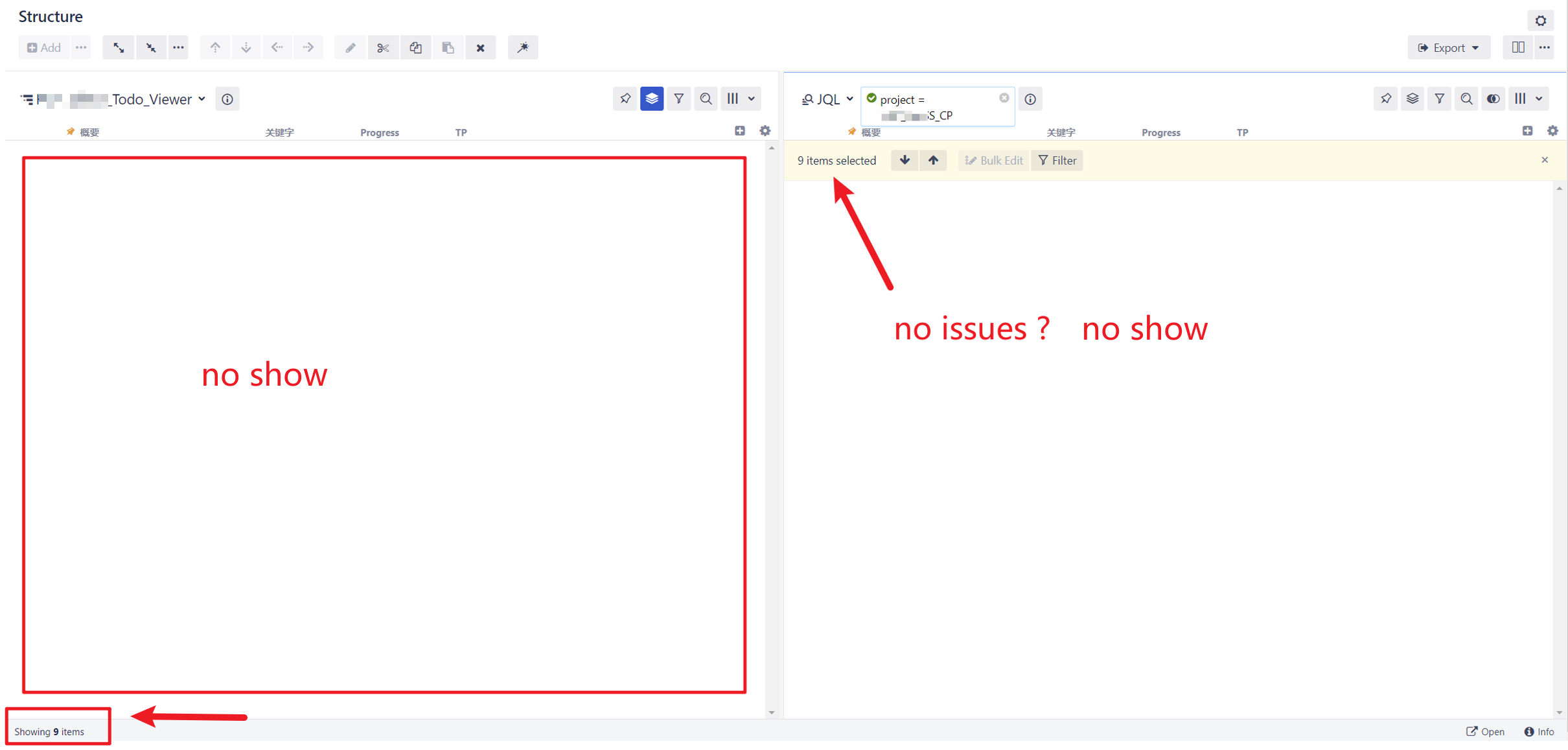Click the Paste clipboard icon
The image size is (1568, 750).
tap(448, 47)
